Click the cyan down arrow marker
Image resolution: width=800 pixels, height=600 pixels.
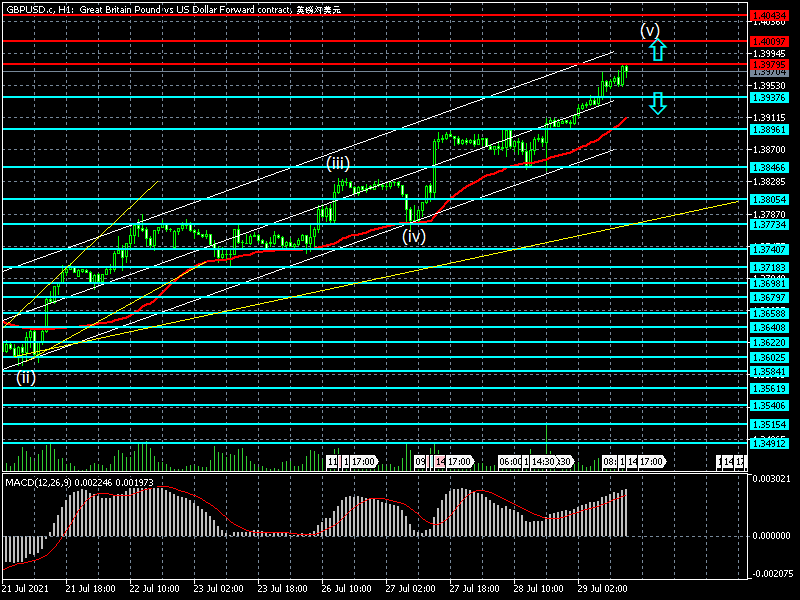[x=657, y=103]
